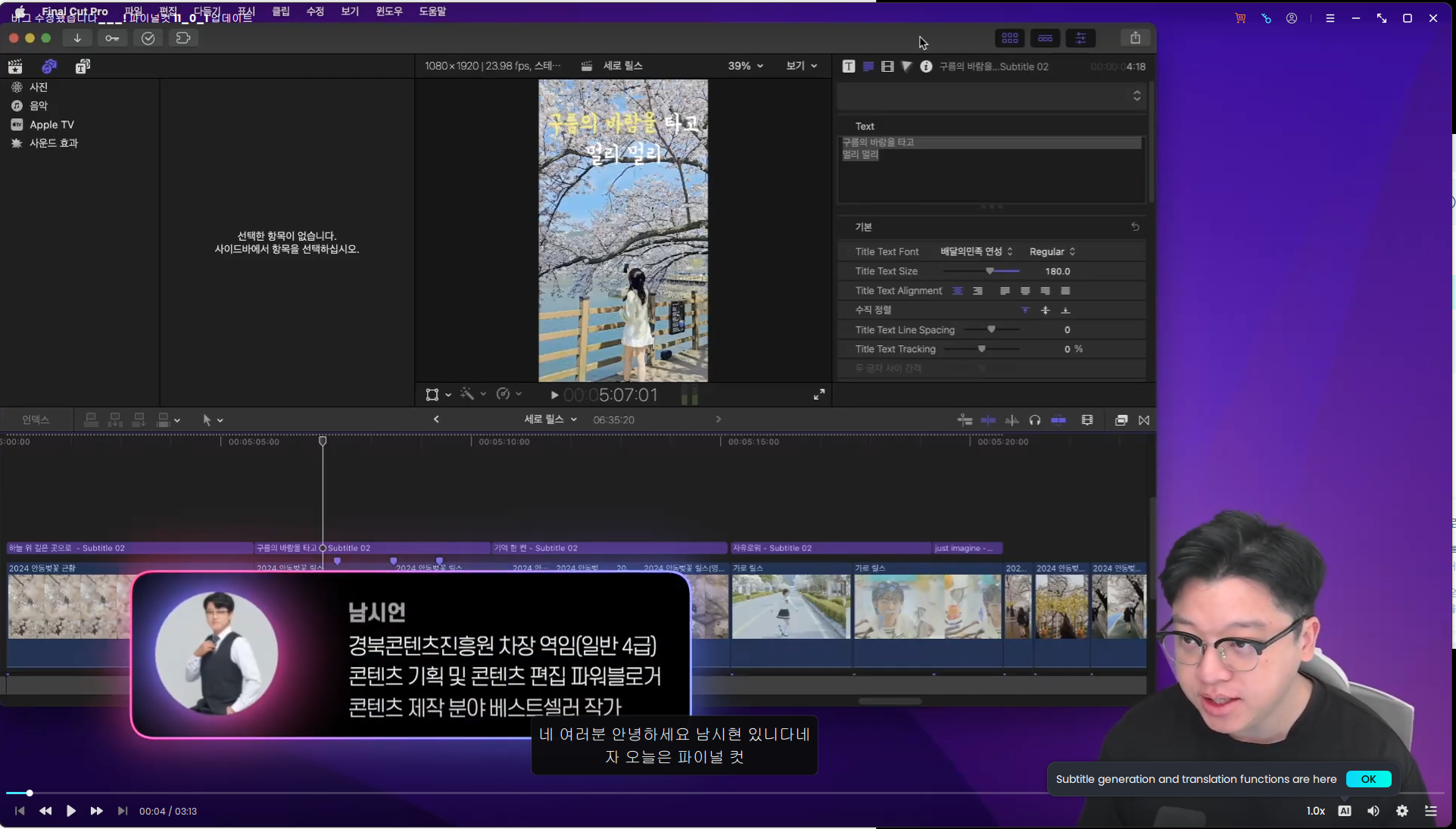Image resolution: width=1456 pixels, height=829 pixels.
Task: Click the 인덱스 timeline index button
Action: pos(36,420)
